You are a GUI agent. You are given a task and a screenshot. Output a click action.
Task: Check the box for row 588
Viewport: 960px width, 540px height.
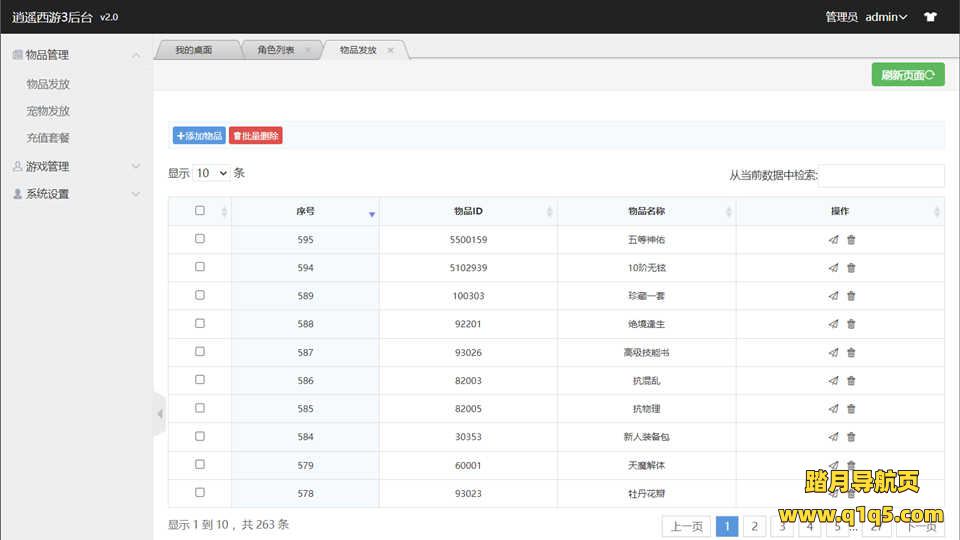pyautogui.click(x=200, y=323)
